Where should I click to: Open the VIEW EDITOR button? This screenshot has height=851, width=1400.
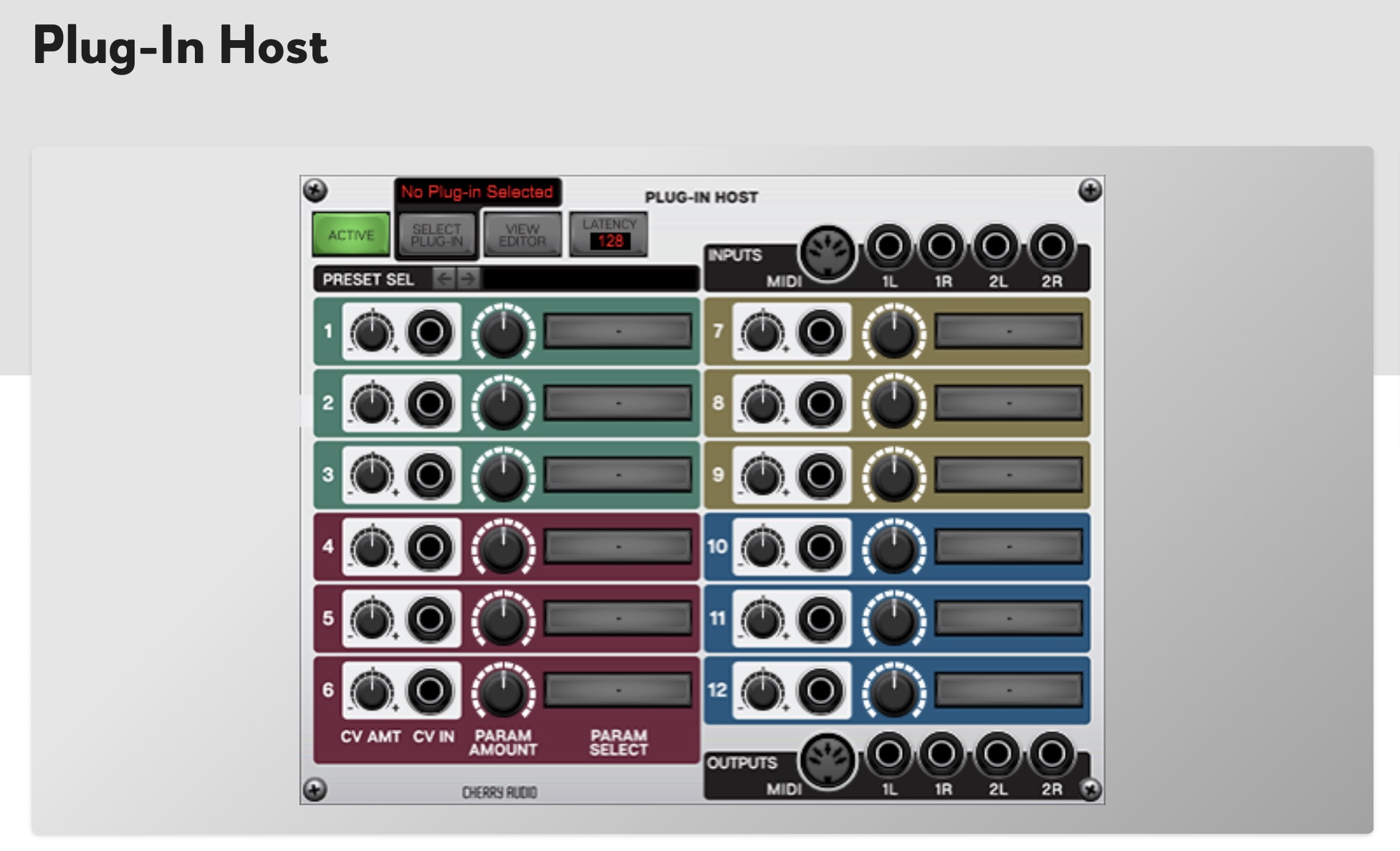(x=522, y=234)
